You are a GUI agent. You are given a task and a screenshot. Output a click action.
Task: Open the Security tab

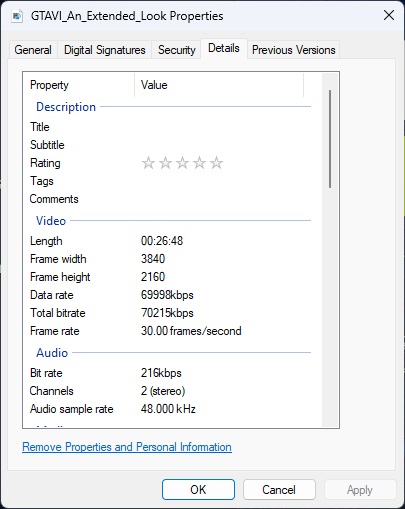(176, 50)
